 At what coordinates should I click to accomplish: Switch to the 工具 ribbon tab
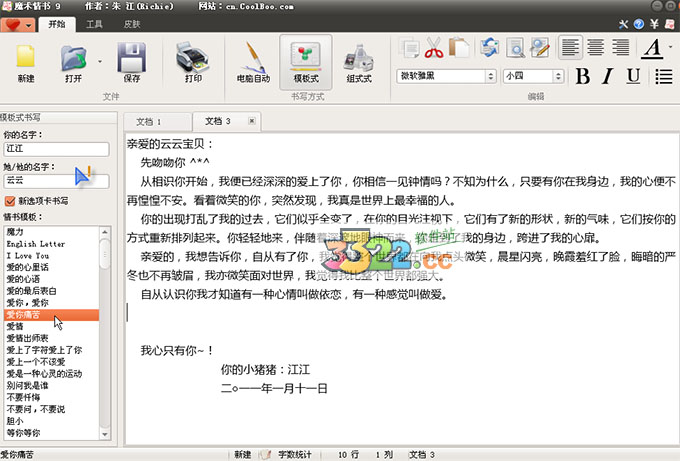pyautogui.click(x=94, y=24)
